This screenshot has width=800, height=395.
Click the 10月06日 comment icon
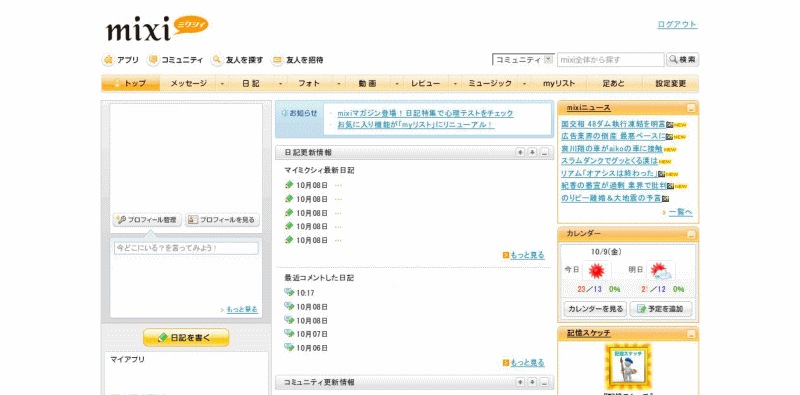289,347
